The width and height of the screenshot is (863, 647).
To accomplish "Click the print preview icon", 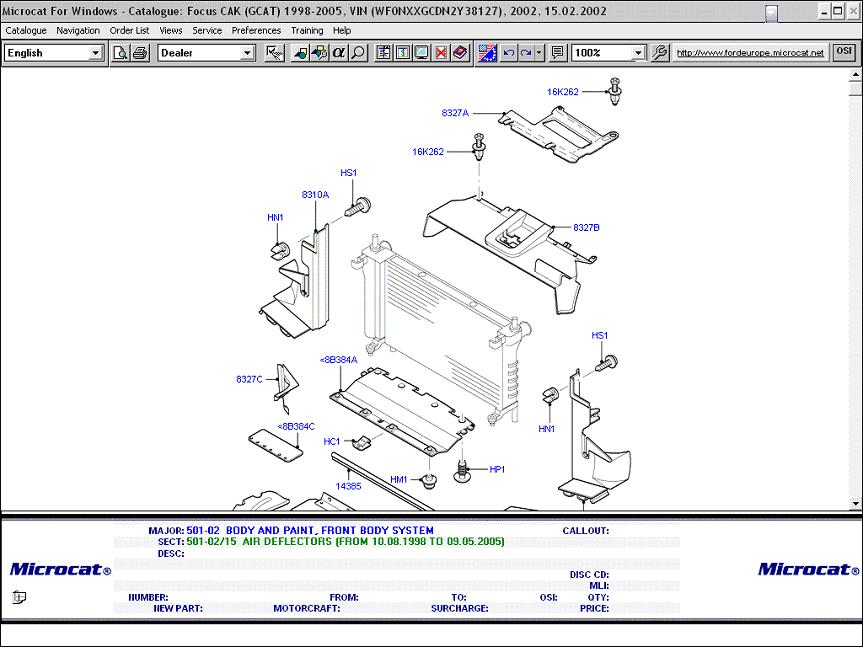I will point(121,52).
